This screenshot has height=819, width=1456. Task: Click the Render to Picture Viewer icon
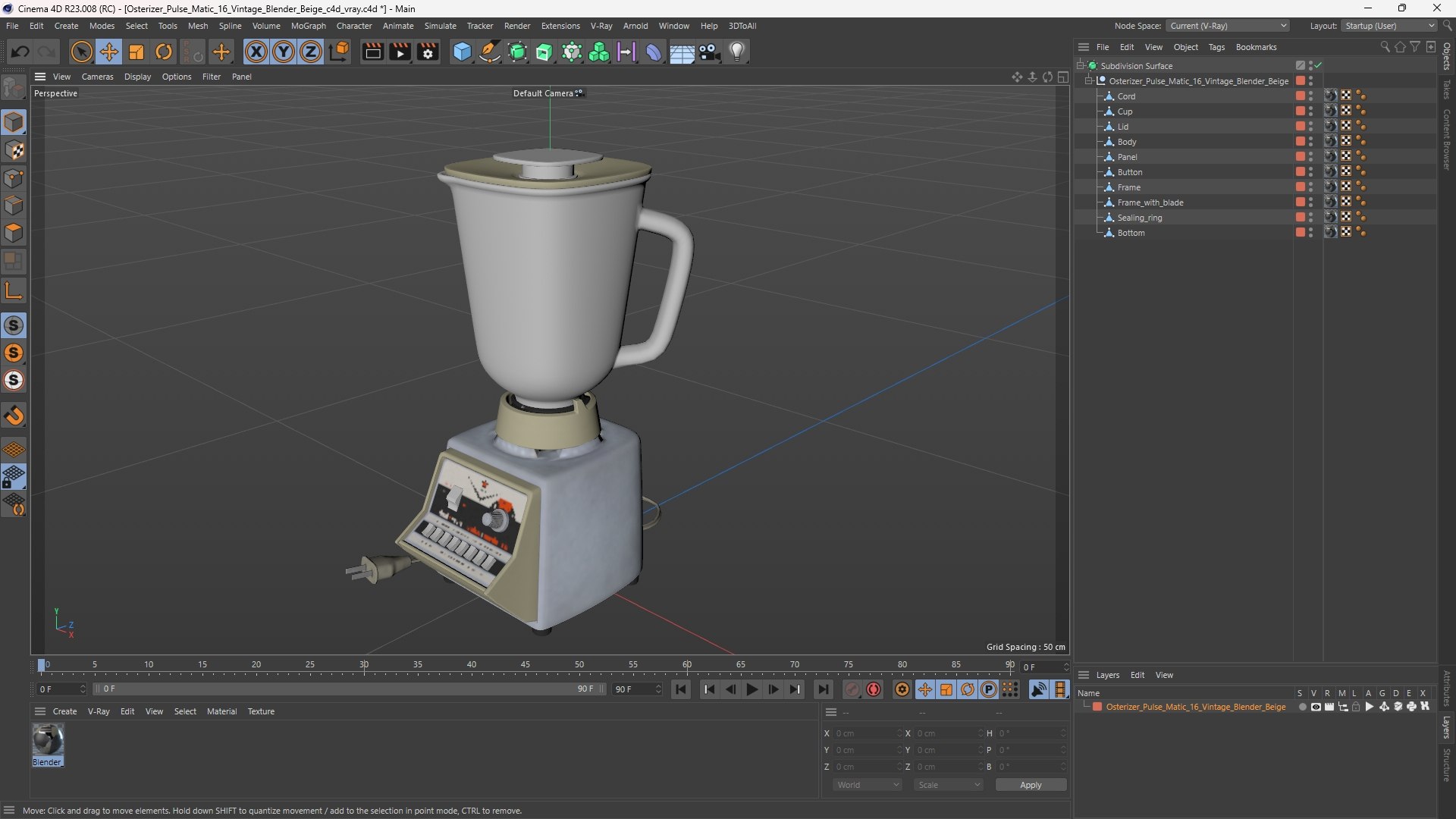[x=400, y=52]
